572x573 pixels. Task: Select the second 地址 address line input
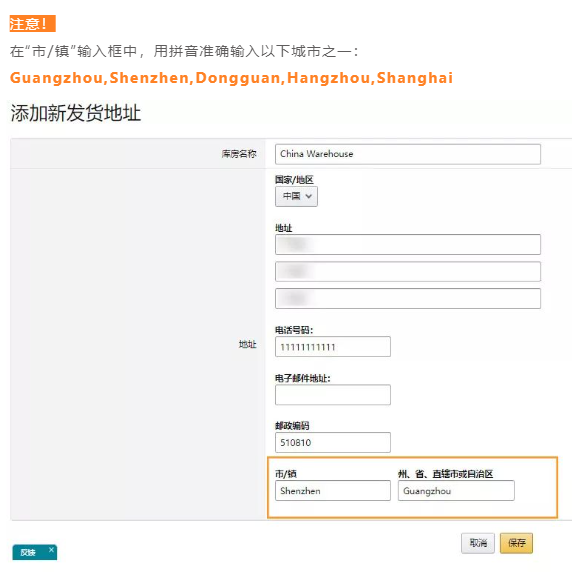click(408, 272)
